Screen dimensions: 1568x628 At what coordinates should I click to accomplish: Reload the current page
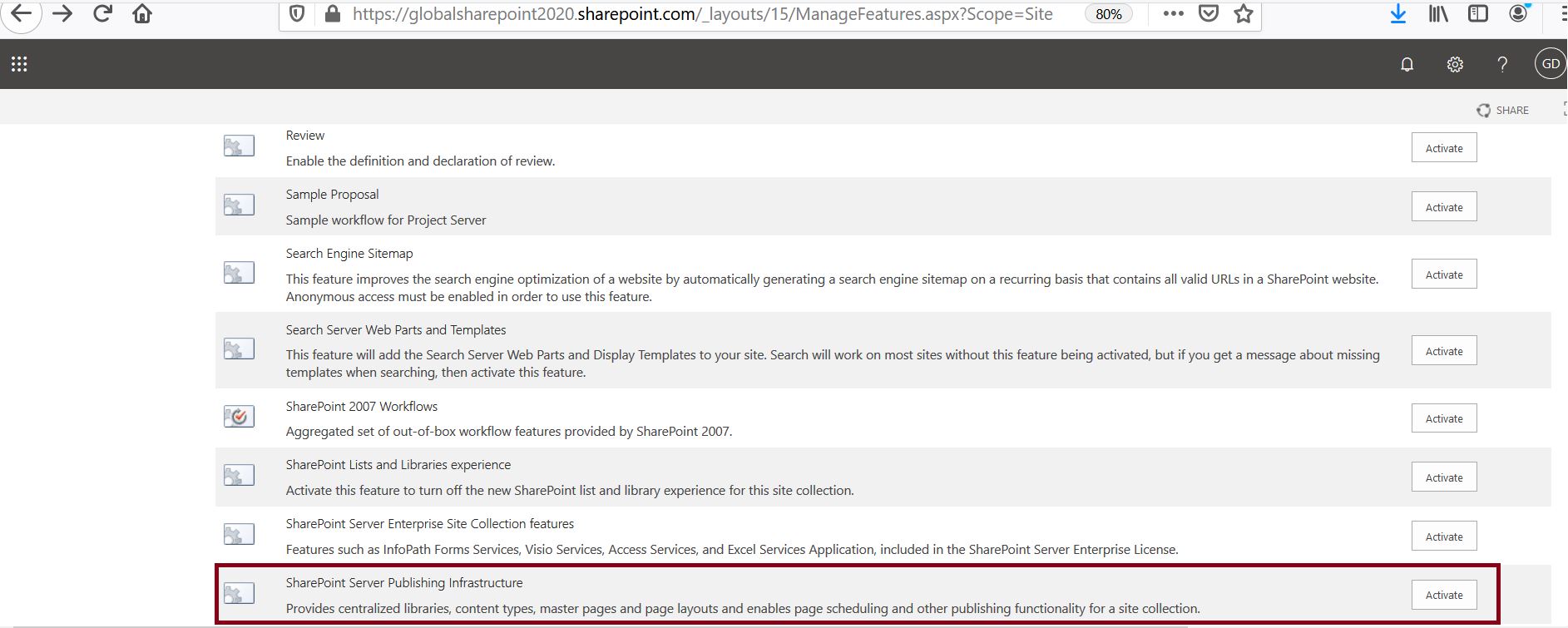pyautogui.click(x=102, y=13)
